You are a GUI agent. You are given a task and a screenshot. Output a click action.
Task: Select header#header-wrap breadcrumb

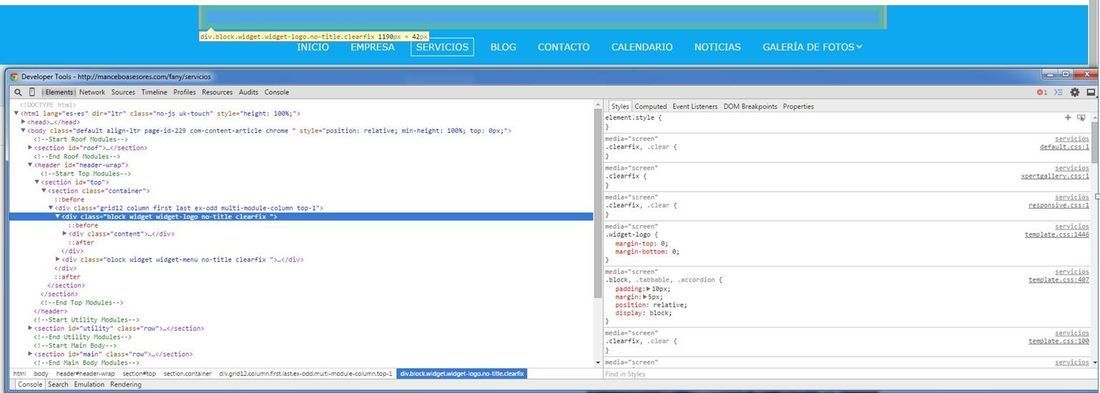click(x=86, y=374)
